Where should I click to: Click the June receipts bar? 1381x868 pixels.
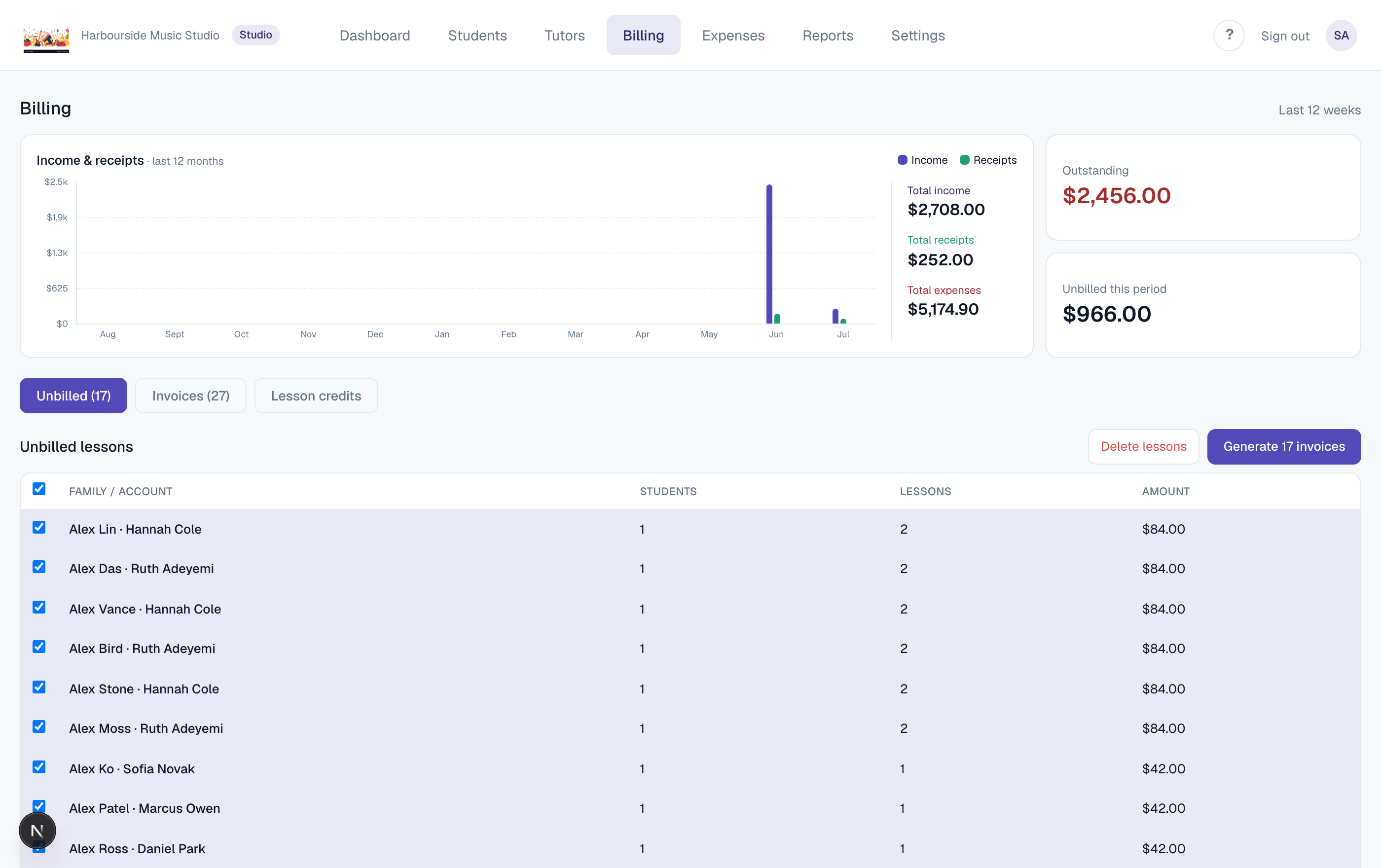point(777,319)
